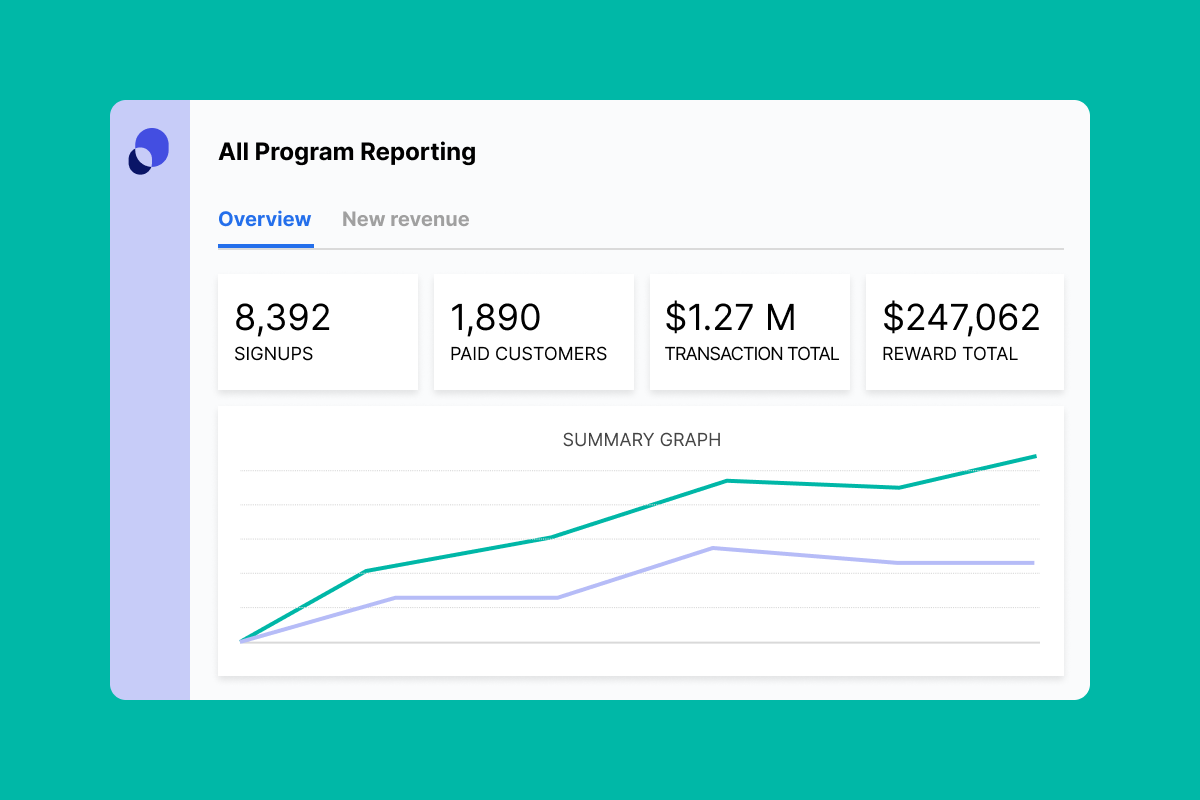
Task: Click the Signups stat card
Action: pyautogui.click(x=318, y=331)
